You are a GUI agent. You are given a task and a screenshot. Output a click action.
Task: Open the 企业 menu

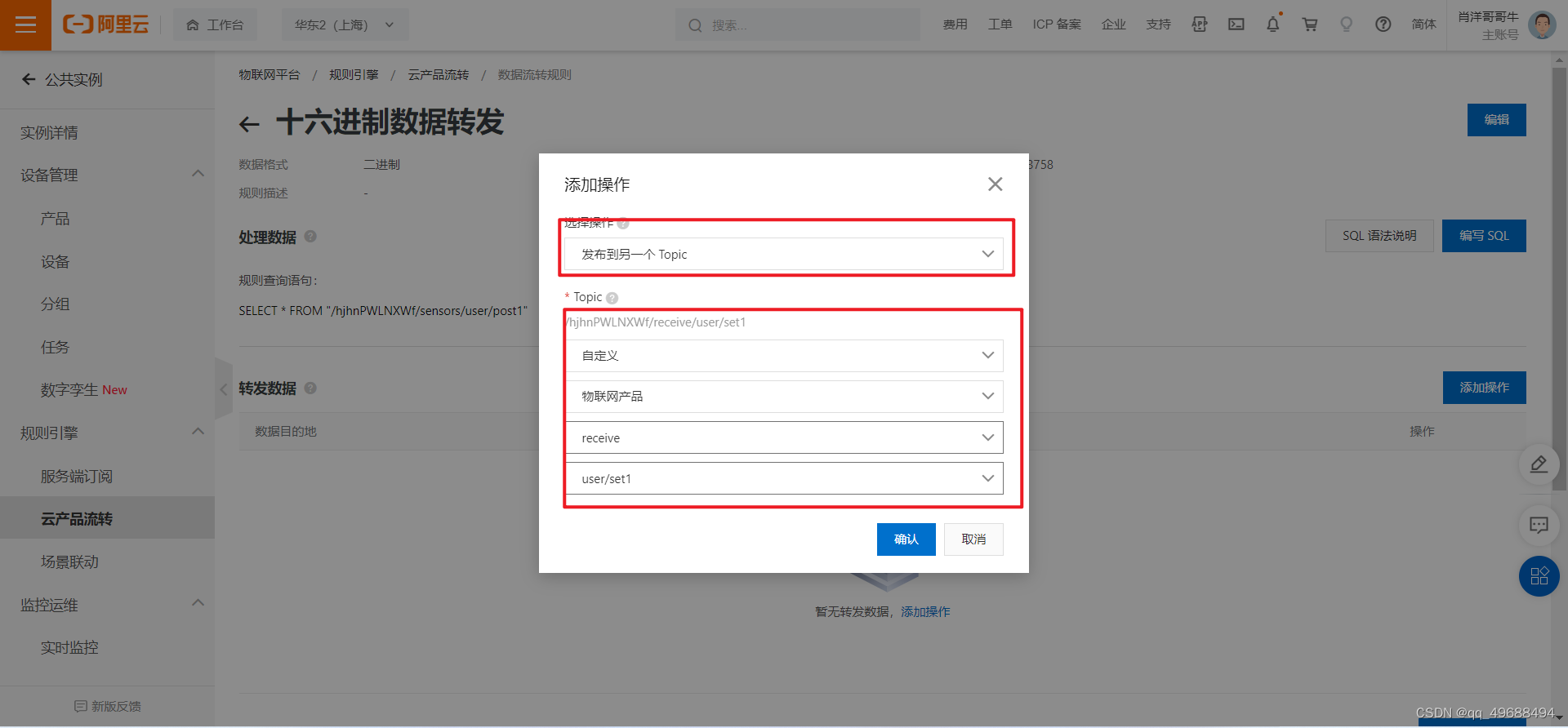click(x=1113, y=24)
